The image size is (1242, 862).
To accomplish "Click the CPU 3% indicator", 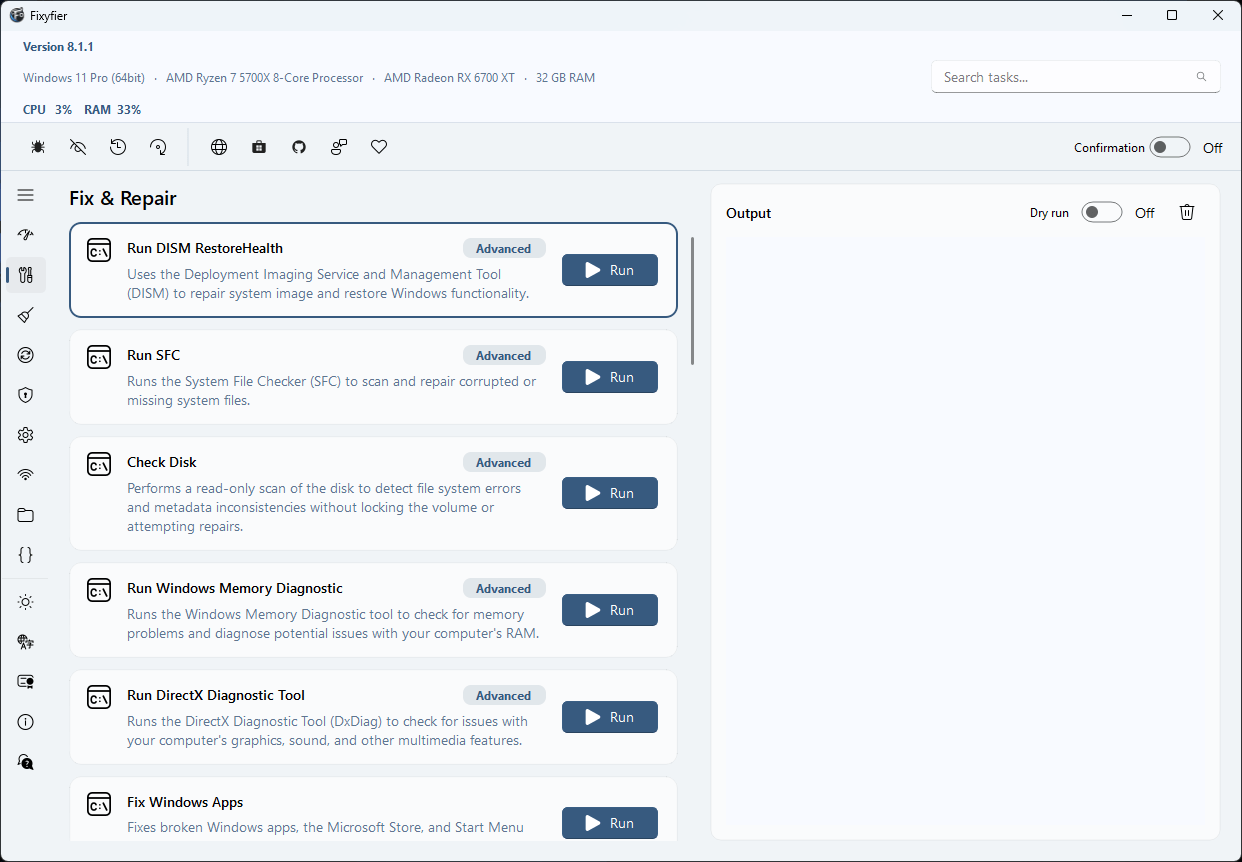I will (47, 110).
